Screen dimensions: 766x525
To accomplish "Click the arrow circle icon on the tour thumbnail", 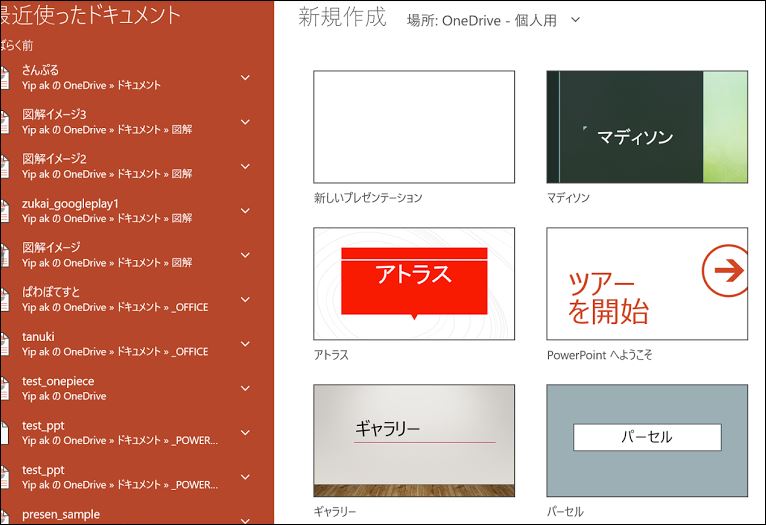I will pos(725,271).
